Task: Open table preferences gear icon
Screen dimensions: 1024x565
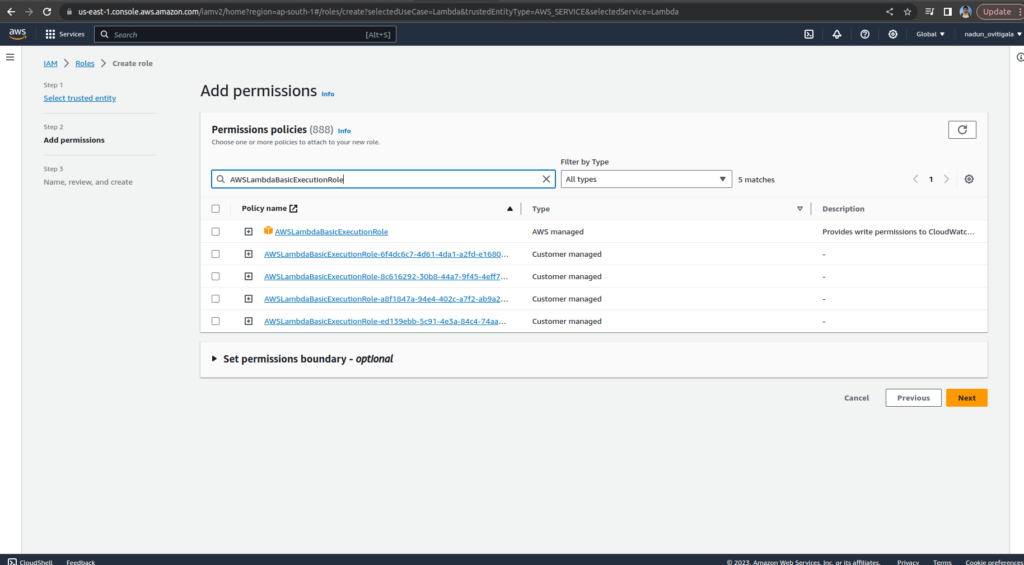Action: click(968, 179)
